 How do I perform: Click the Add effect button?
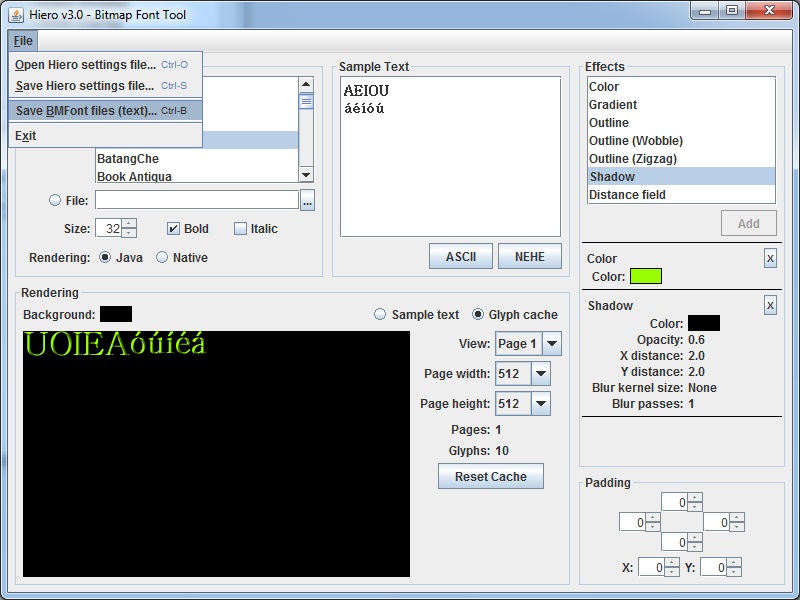coord(748,223)
